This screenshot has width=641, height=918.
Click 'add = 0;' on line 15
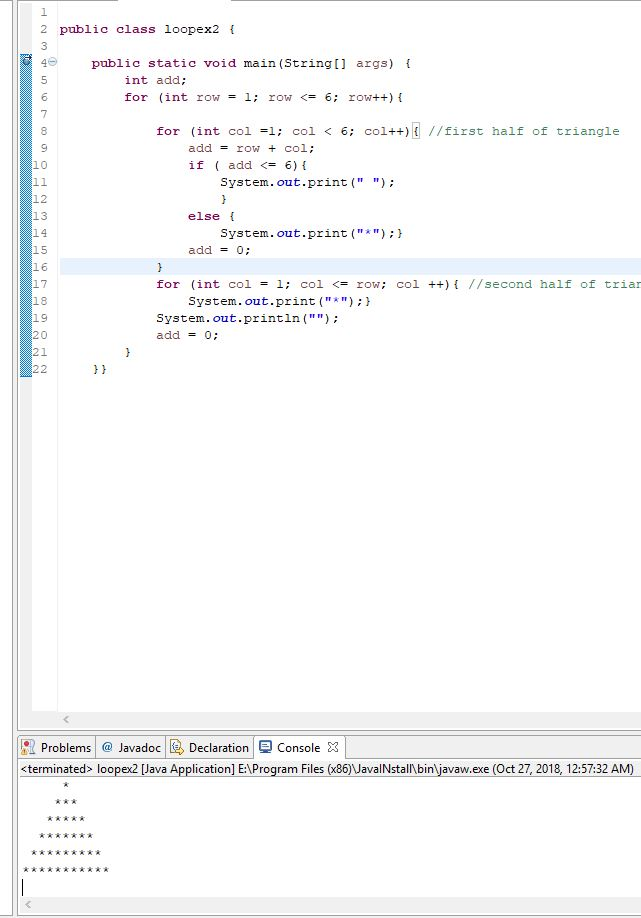point(220,250)
